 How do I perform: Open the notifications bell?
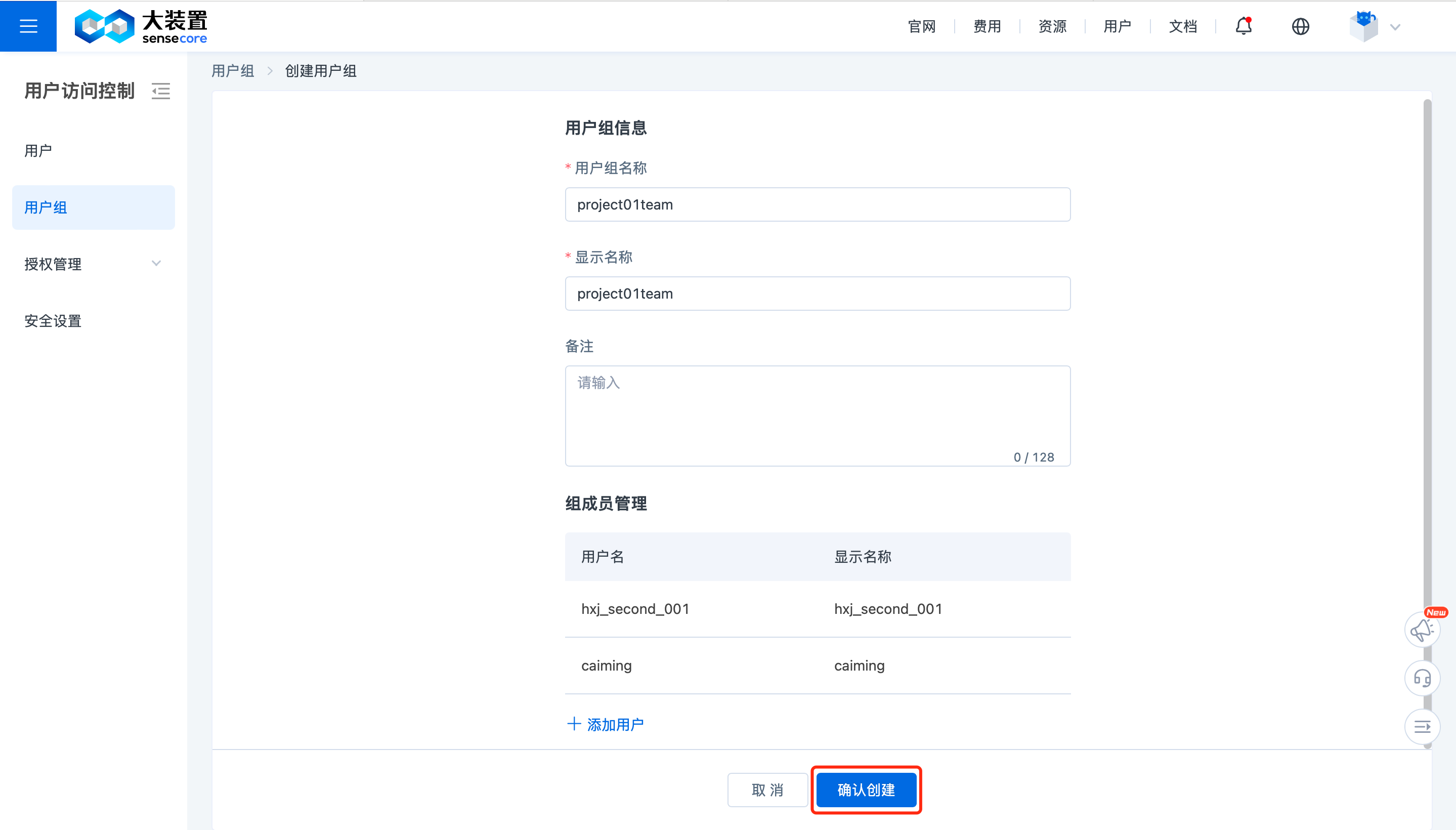1244,26
